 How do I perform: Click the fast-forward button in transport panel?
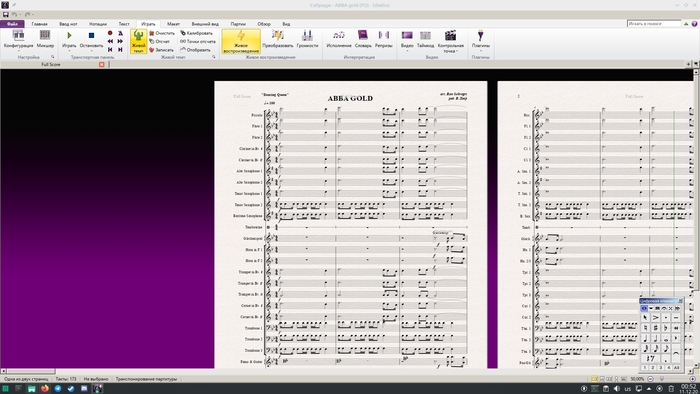coord(120,41)
